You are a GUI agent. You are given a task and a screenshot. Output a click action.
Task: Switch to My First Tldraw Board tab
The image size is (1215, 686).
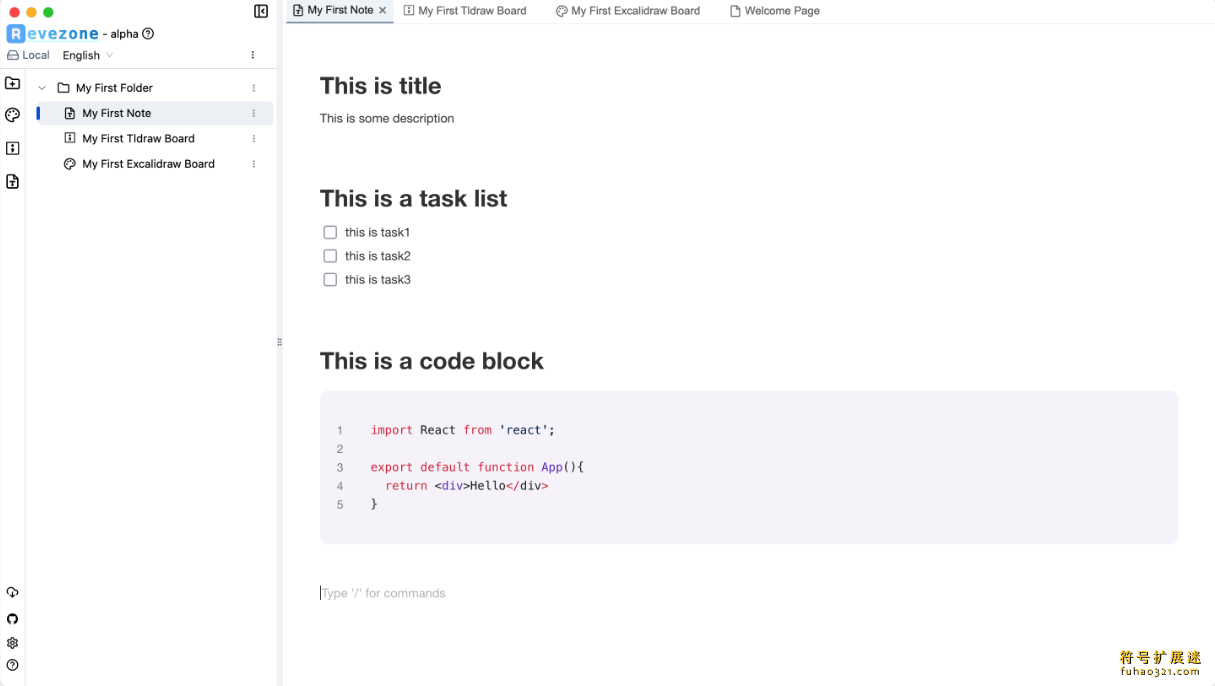coord(465,11)
